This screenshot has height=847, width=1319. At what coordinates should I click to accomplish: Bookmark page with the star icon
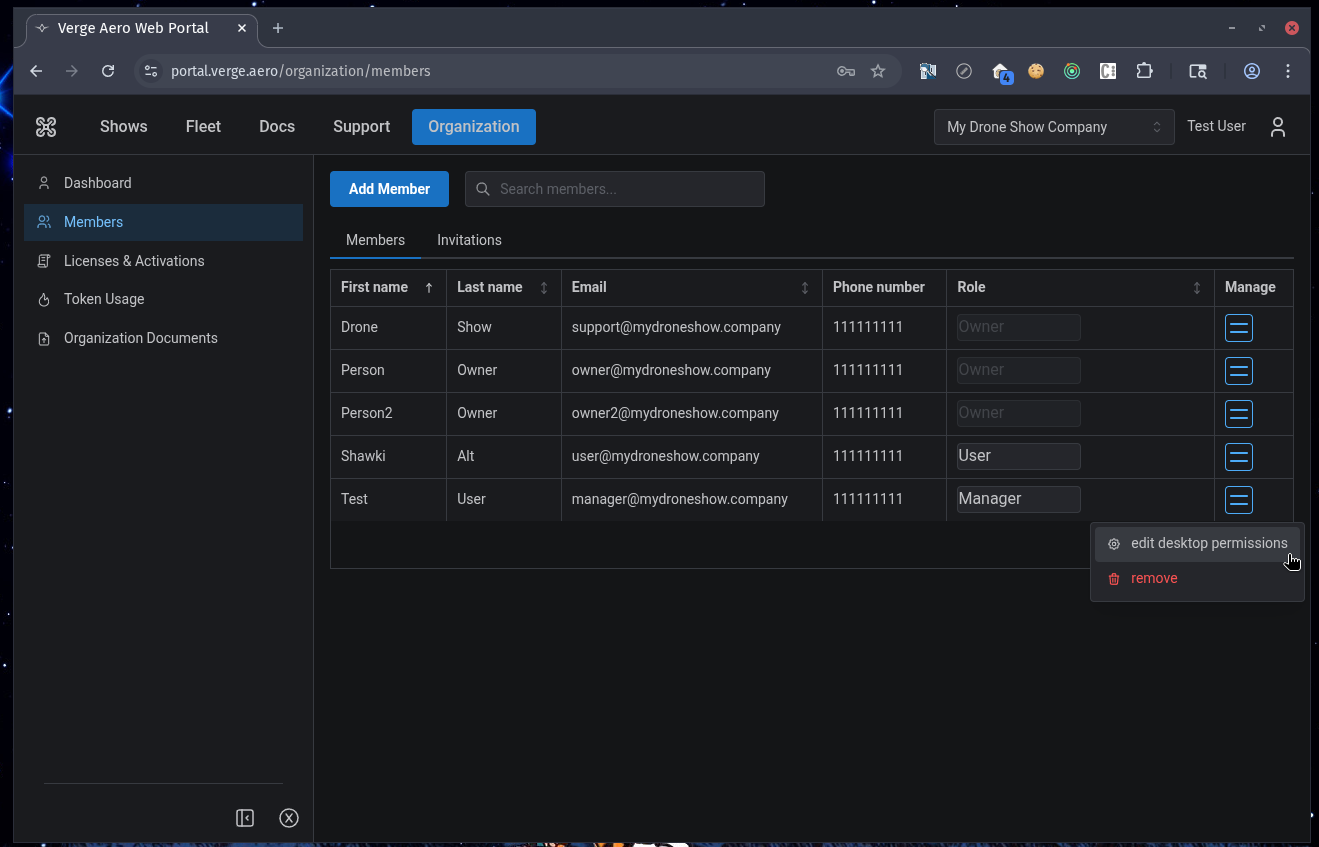click(878, 71)
